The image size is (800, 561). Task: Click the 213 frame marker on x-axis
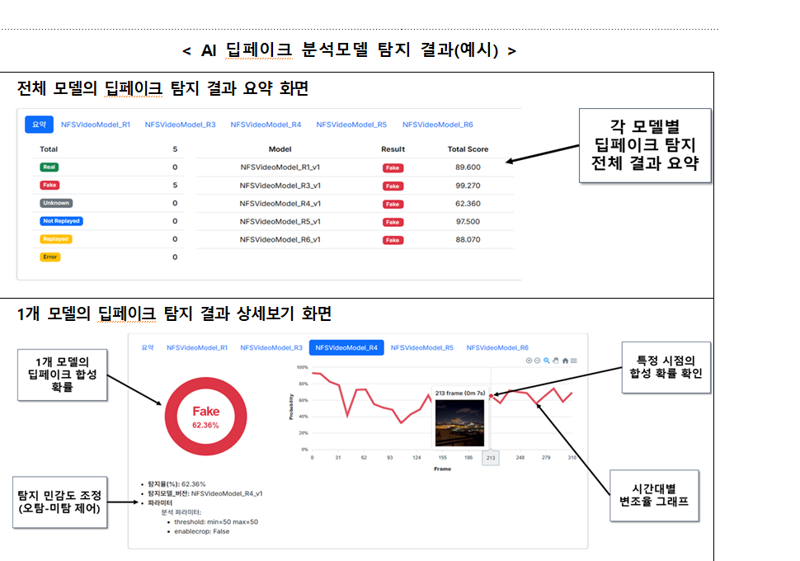pos(490,457)
